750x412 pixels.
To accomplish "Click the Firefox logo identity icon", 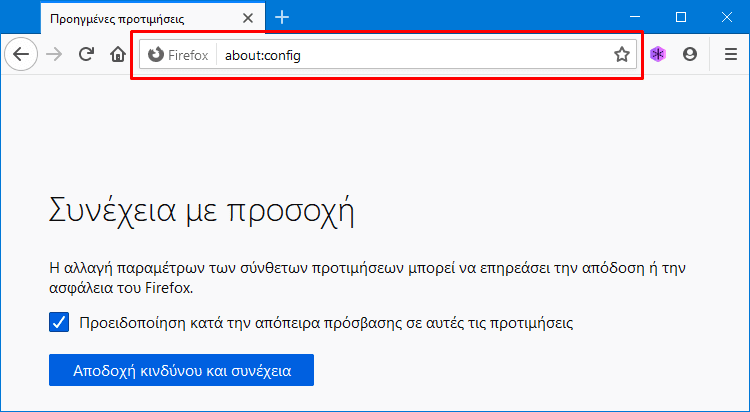I will coord(155,55).
